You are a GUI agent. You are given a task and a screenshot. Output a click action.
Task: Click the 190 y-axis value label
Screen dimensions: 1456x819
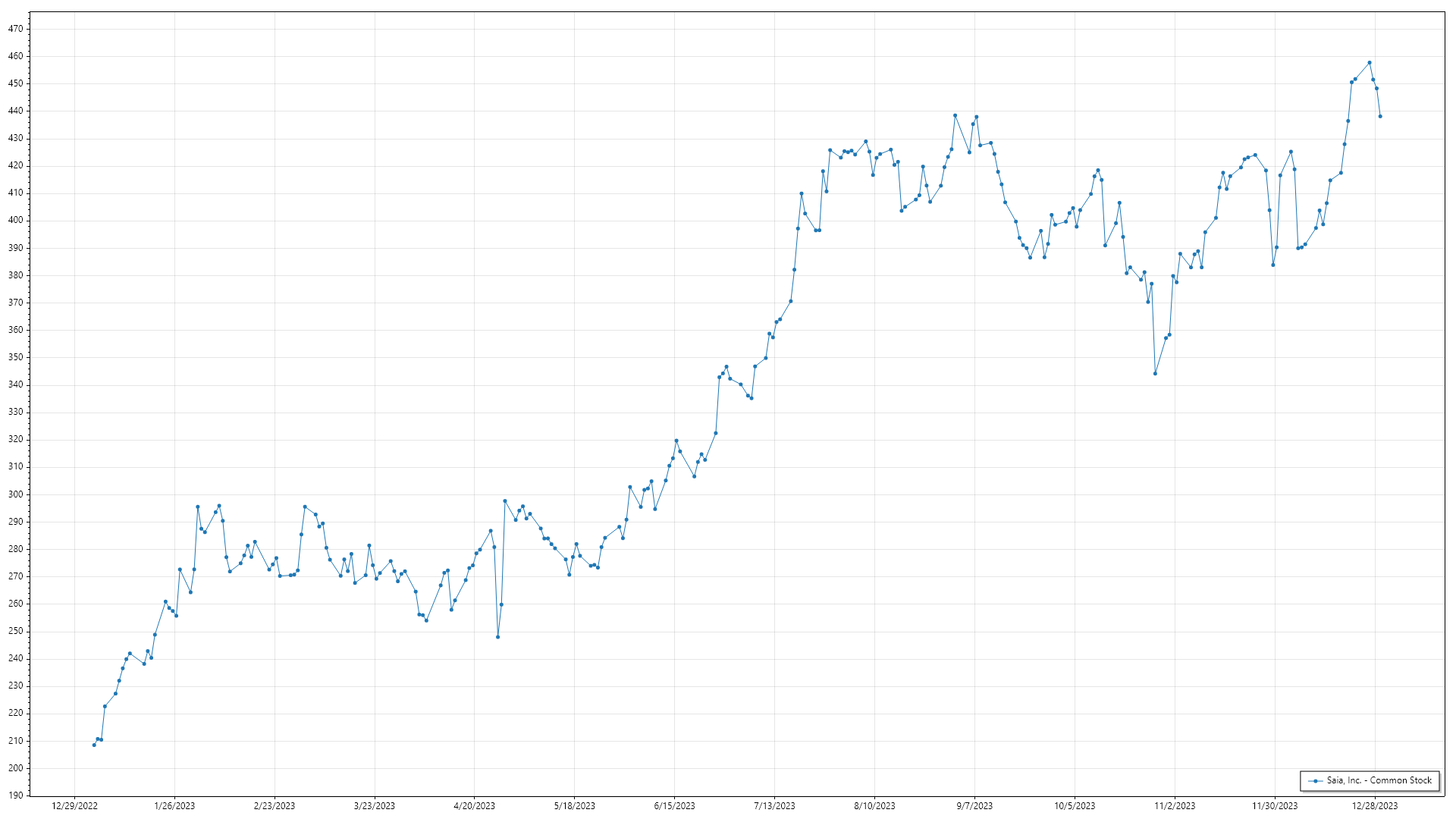click(x=15, y=795)
